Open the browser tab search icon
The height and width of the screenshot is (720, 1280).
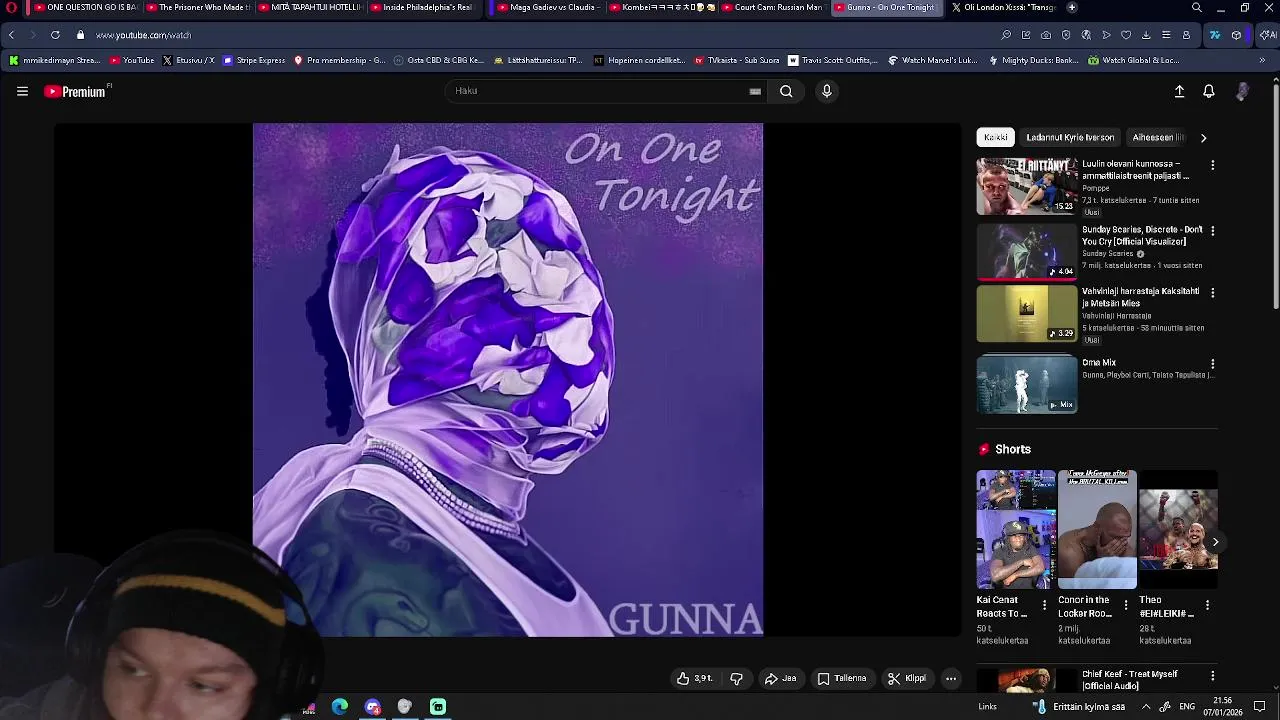point(1196,7)
